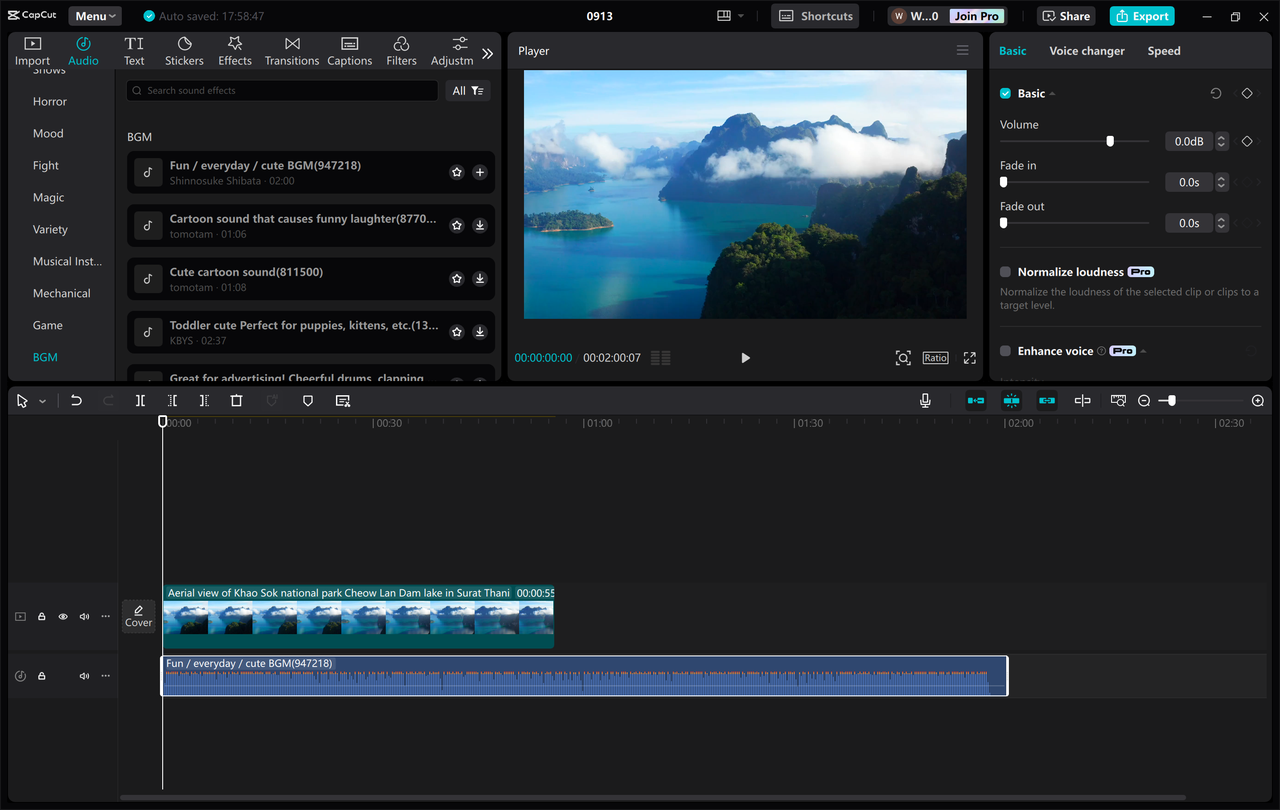
Task: Hide the video track using the eye icon
Action: [62, 616]
